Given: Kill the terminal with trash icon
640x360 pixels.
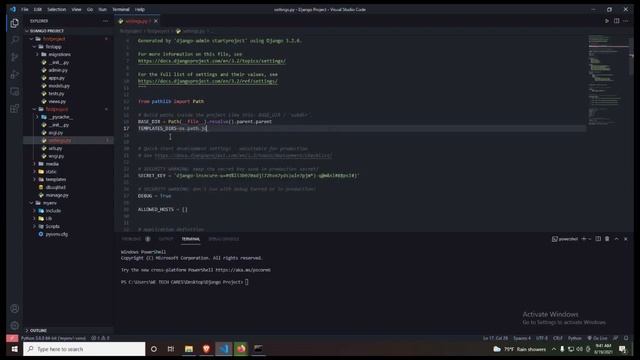Looking at the screenshot, I should [x=607, y=239].
